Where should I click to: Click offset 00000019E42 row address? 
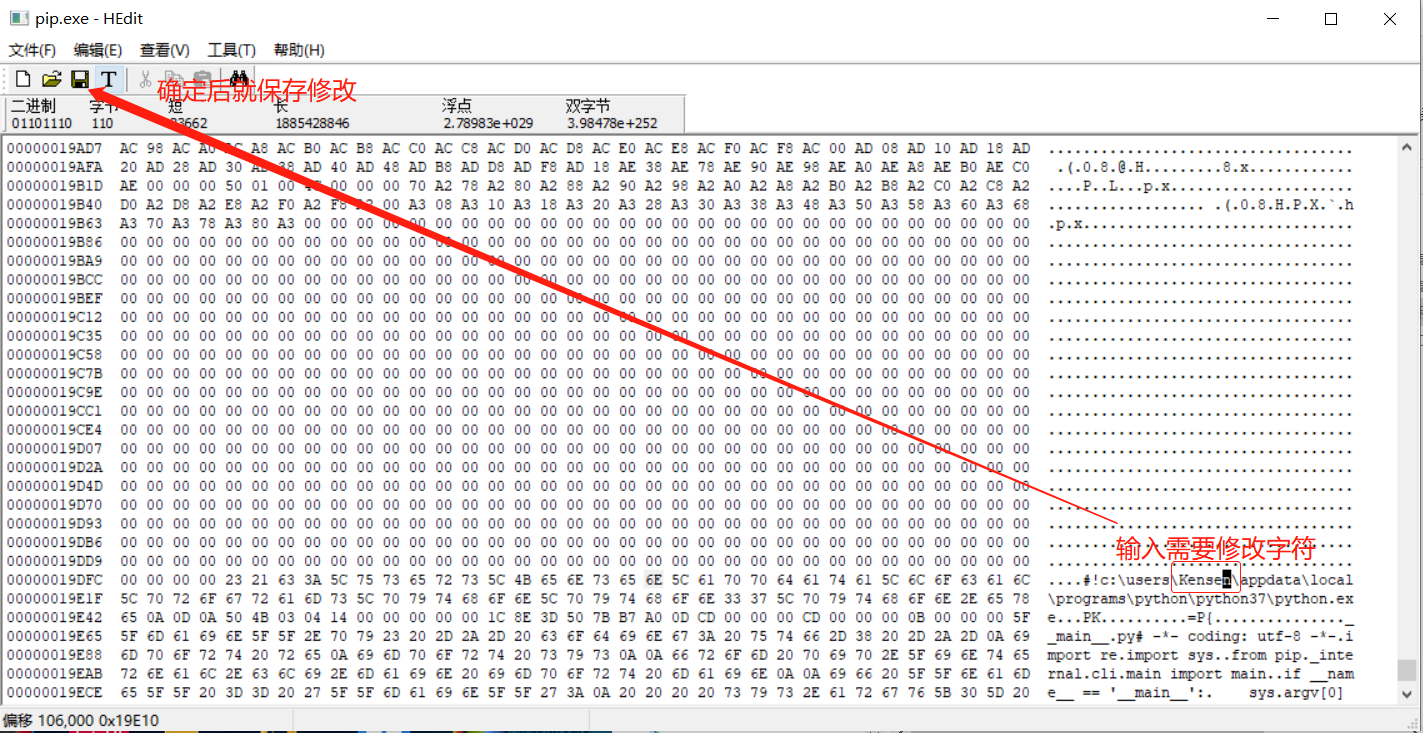54,618
